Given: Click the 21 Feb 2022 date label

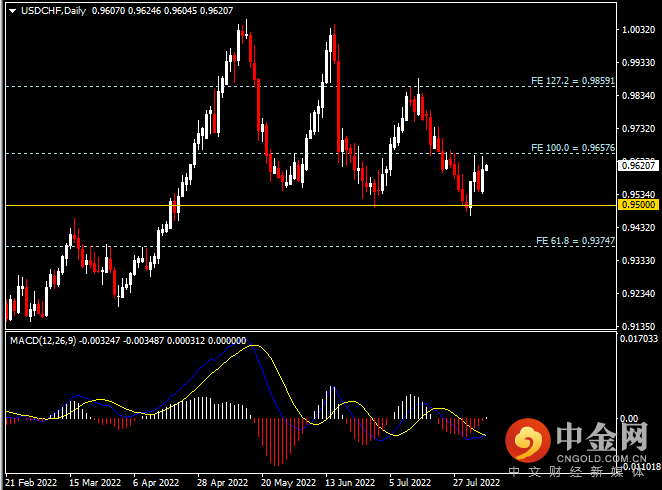Looking at the screenshot, I should tap(31, 482).
